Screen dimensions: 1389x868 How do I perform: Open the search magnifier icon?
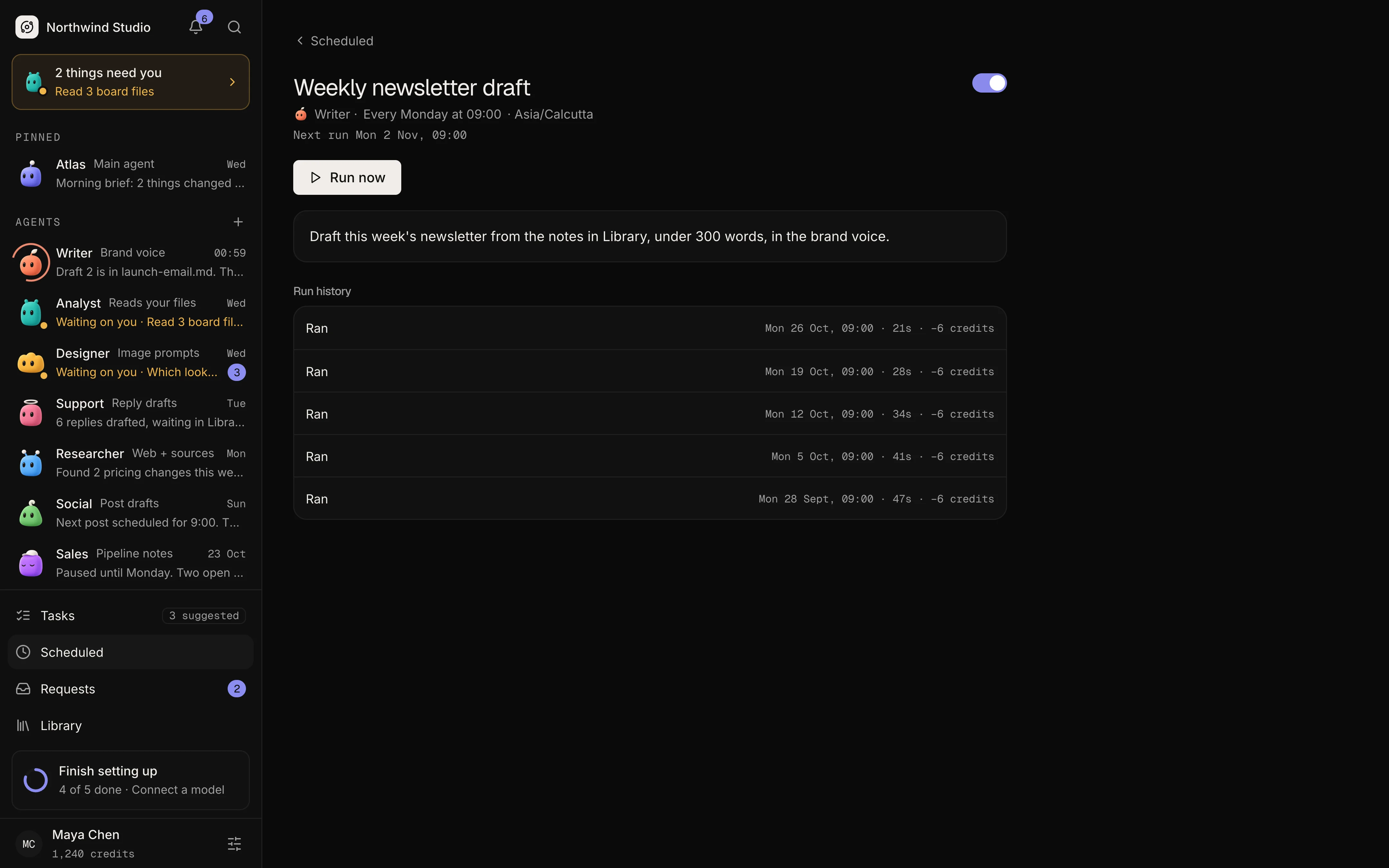(x=234, y=27)
